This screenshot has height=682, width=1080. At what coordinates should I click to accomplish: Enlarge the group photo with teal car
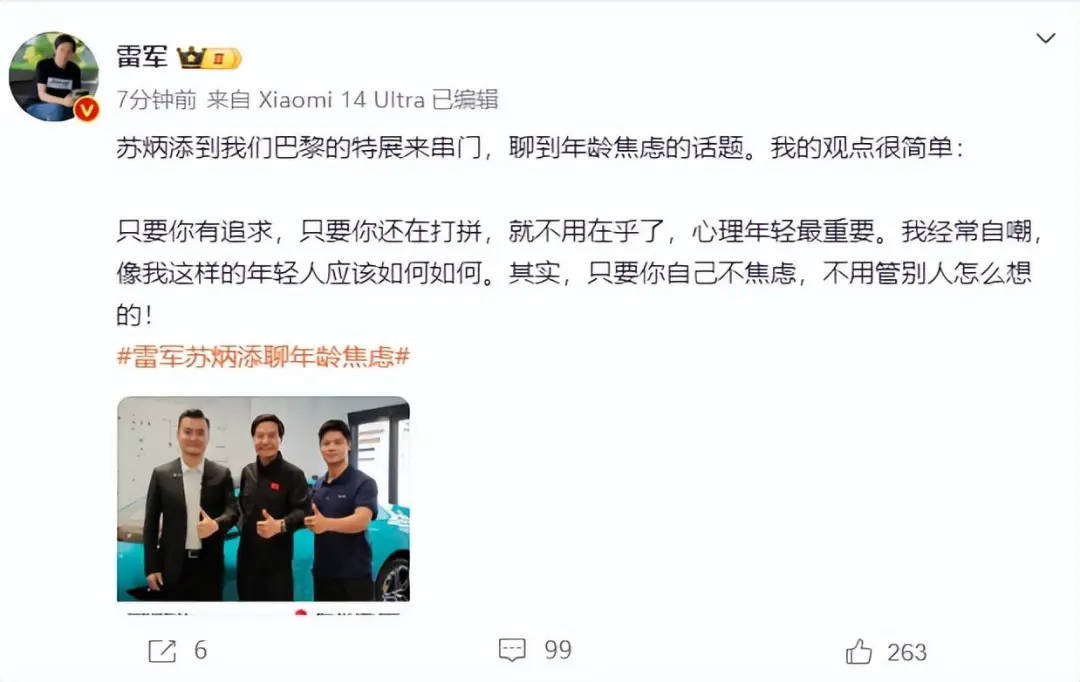(263, 499)
